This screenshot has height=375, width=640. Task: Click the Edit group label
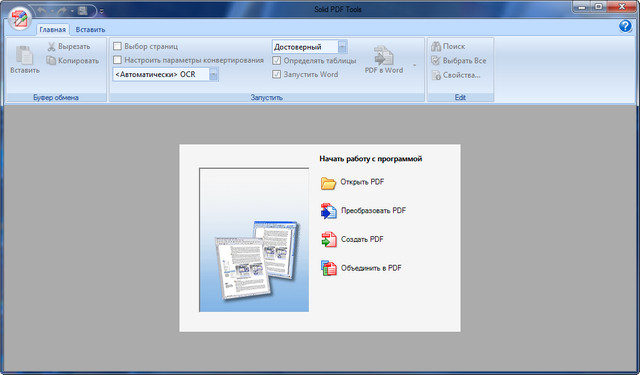click(x=460, y=98)
